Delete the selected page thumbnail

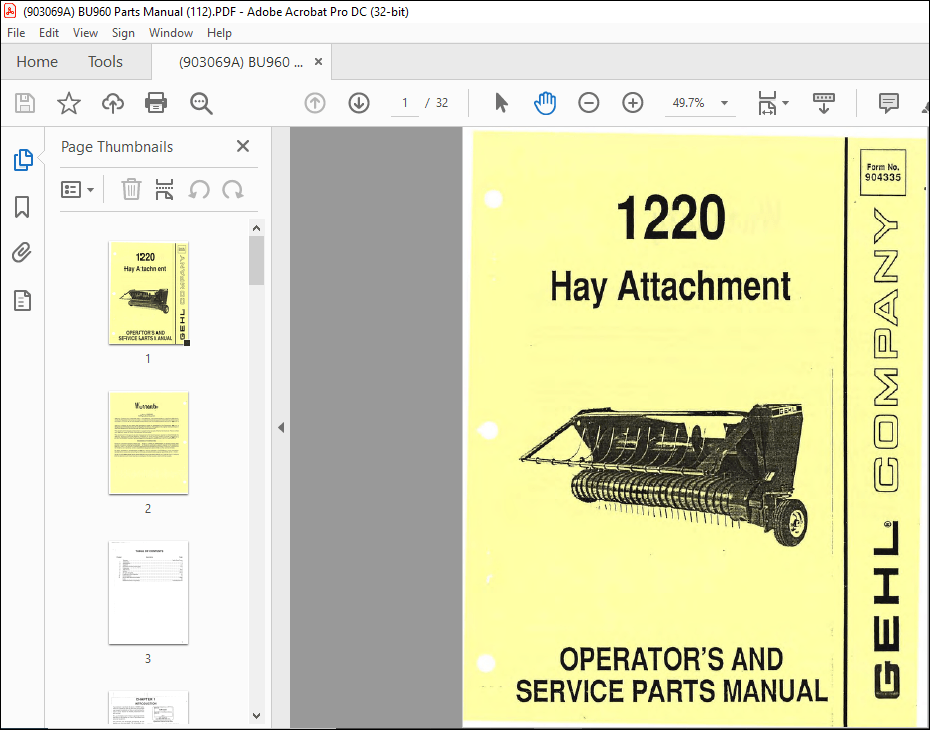click(x=131, y=189)
